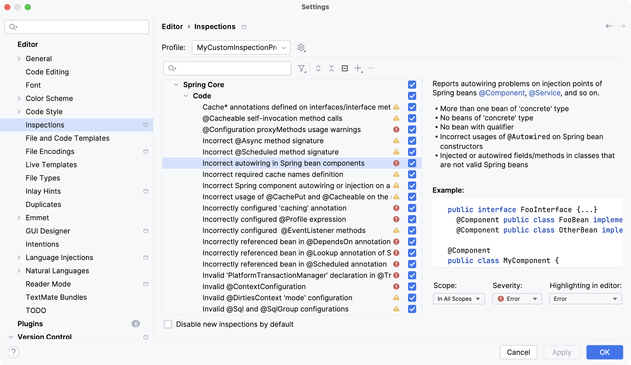Click the @Component link in description

tap(501, 93)
